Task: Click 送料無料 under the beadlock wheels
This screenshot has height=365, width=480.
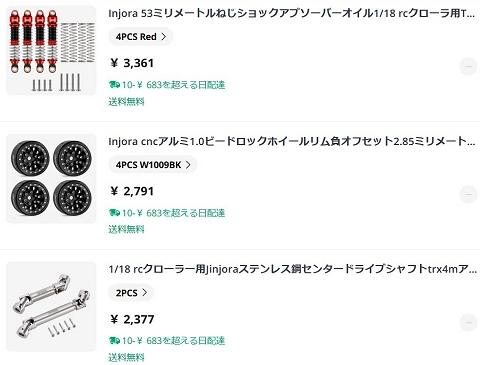Action: [126, 229]
